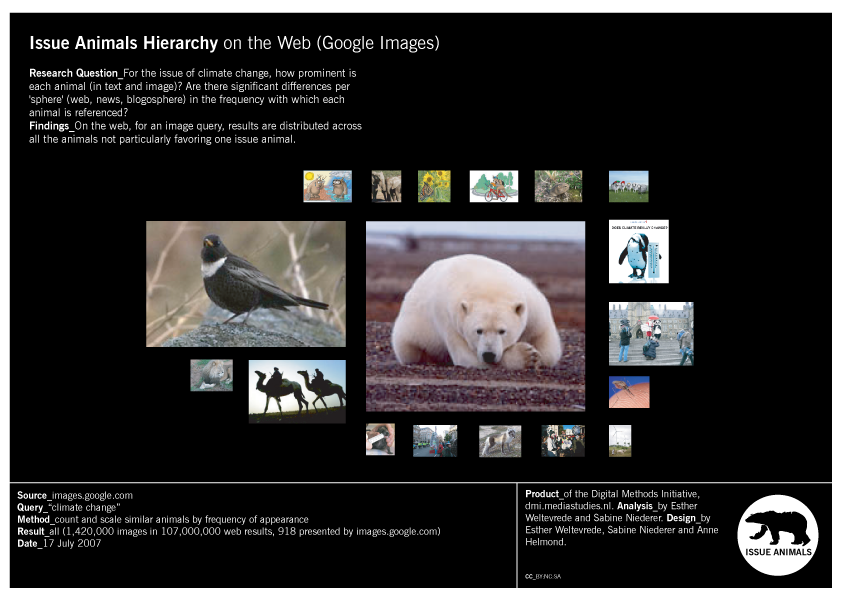Screen dimensions: 843x597
Task: Select the black bird with white collar photo
Action: pyautogui.click(x=246, y=284)
